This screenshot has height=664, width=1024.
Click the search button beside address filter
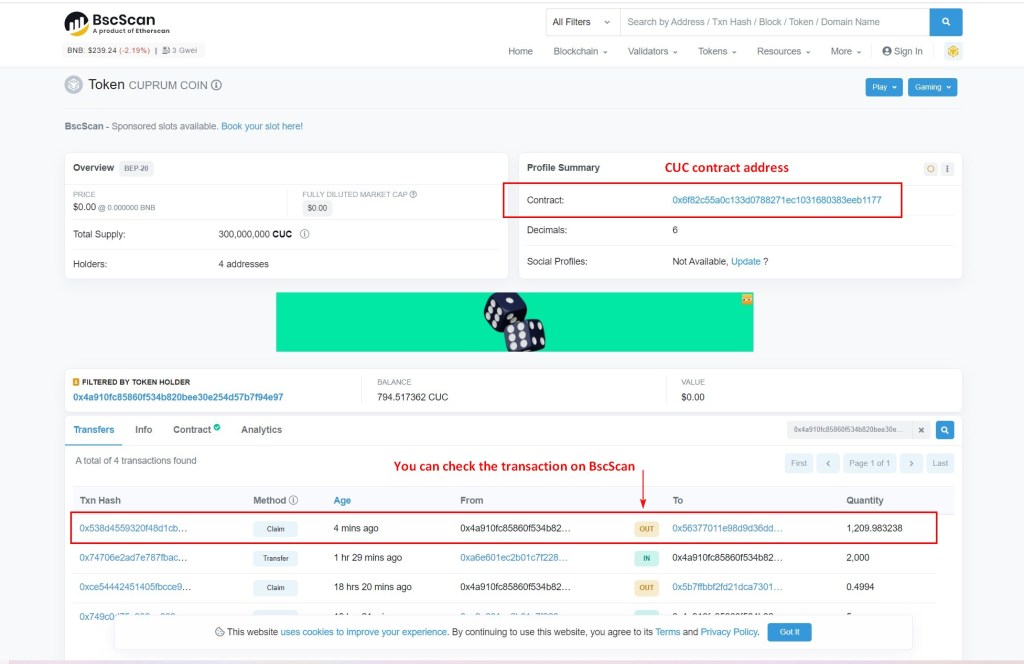945,430
